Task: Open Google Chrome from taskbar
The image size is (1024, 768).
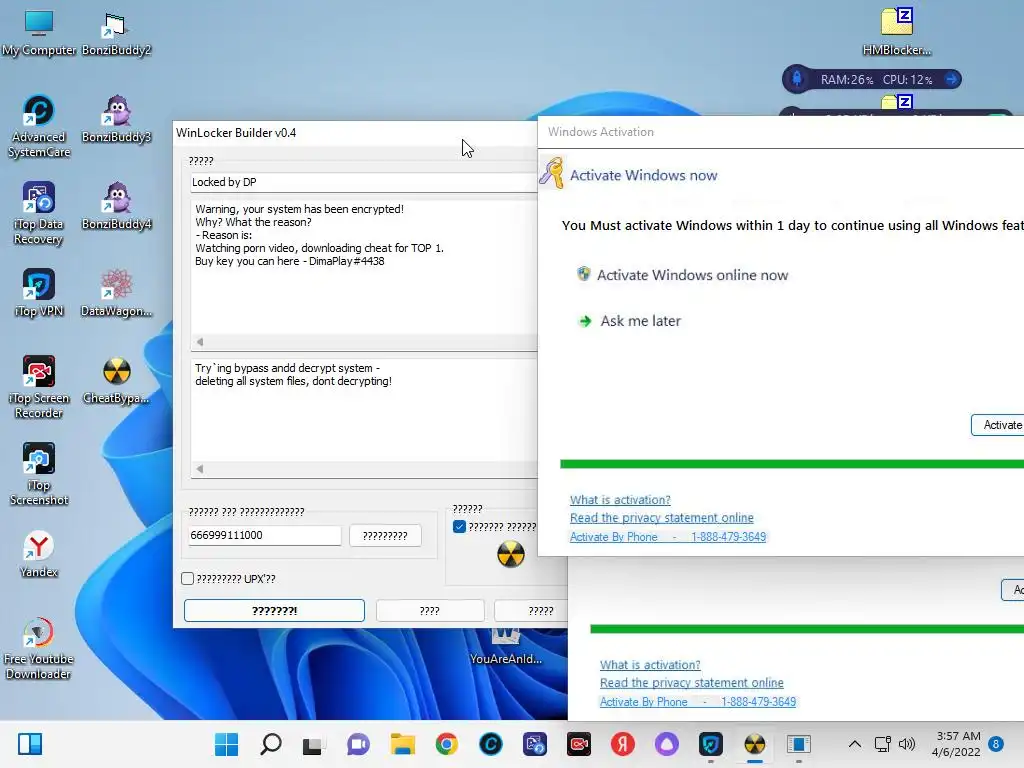Action: pos(447,744)
